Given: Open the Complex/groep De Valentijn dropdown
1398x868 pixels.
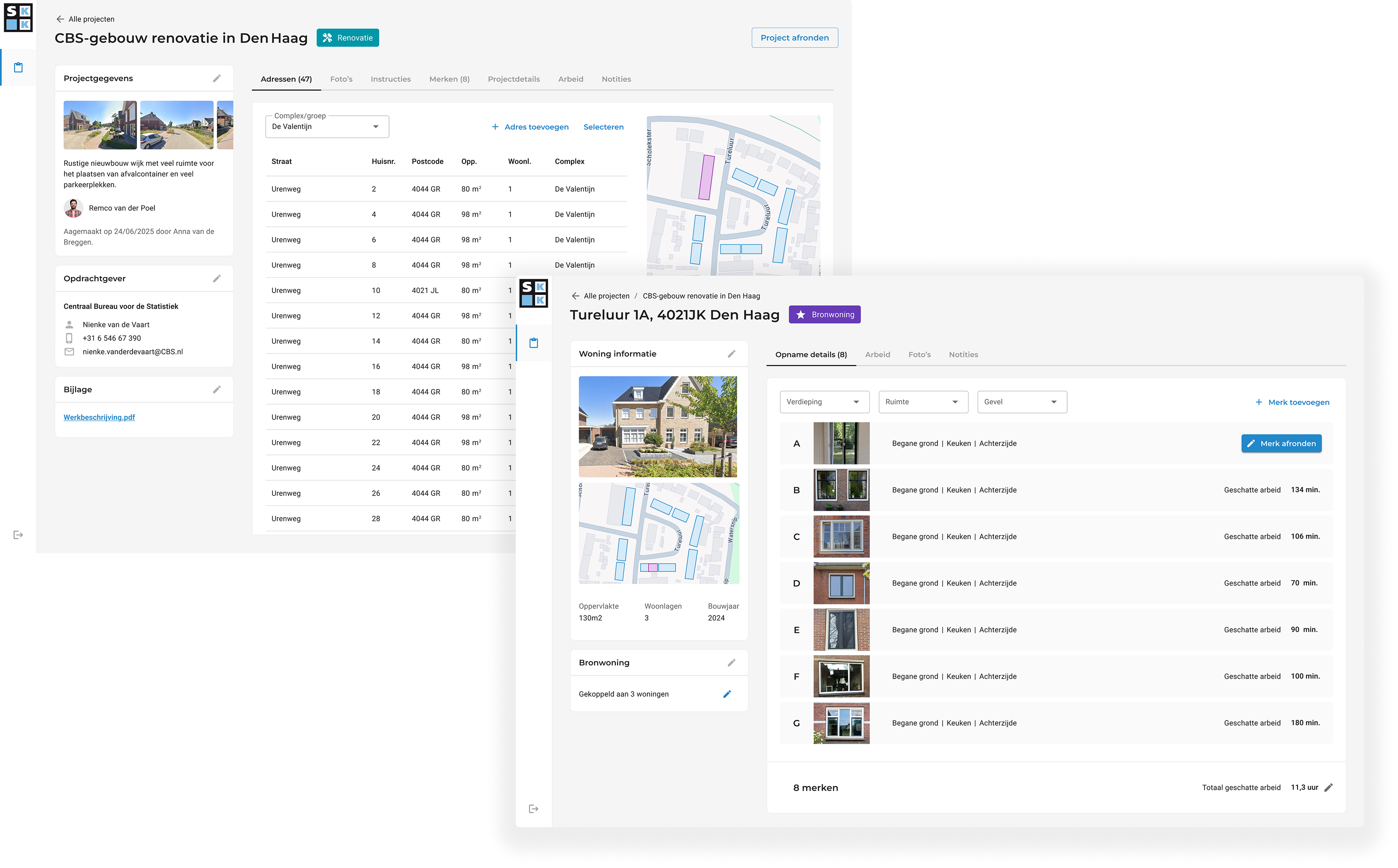Looking at the screenshot, I should tap(326, 127).
